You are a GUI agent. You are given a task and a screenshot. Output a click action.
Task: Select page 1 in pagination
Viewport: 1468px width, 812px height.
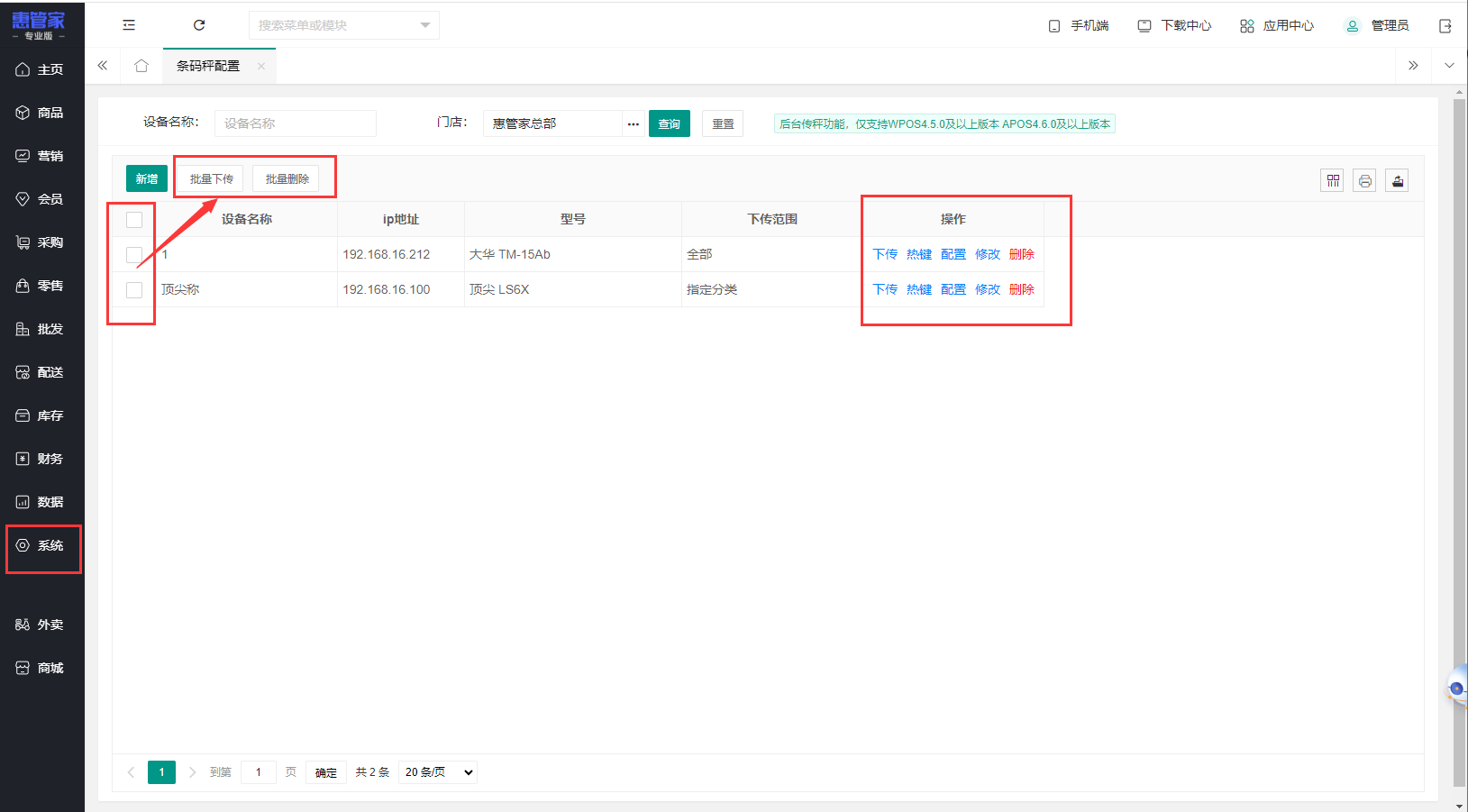[162, 772]
